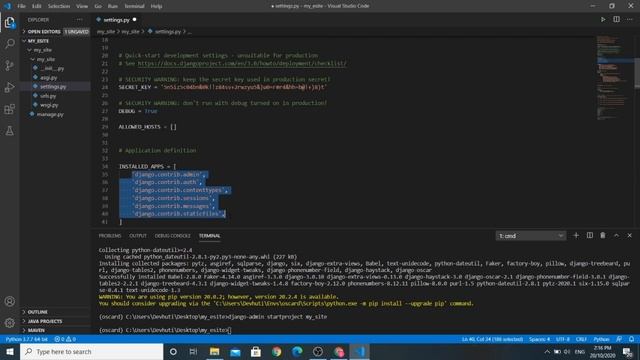
Task: Split the editor to the right
Action: click(616, 19)
